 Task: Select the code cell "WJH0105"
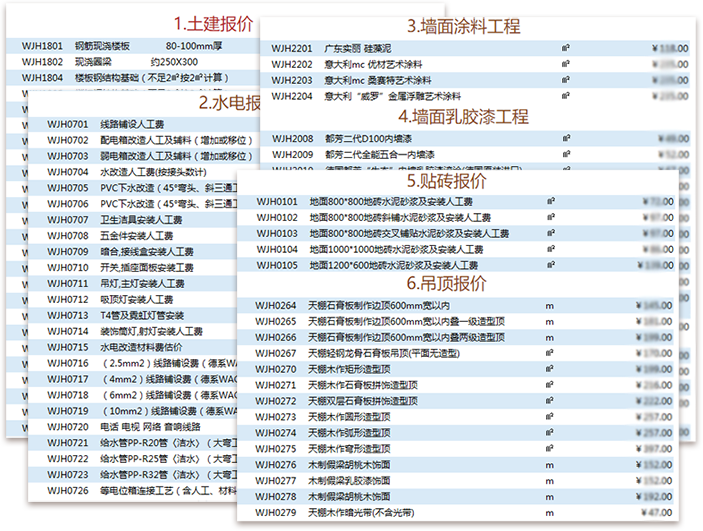tap(277, 266)
